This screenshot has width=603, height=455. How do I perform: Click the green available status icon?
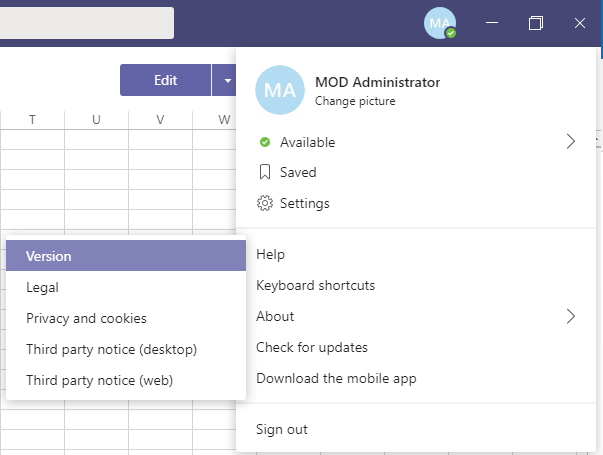[265, 142]
